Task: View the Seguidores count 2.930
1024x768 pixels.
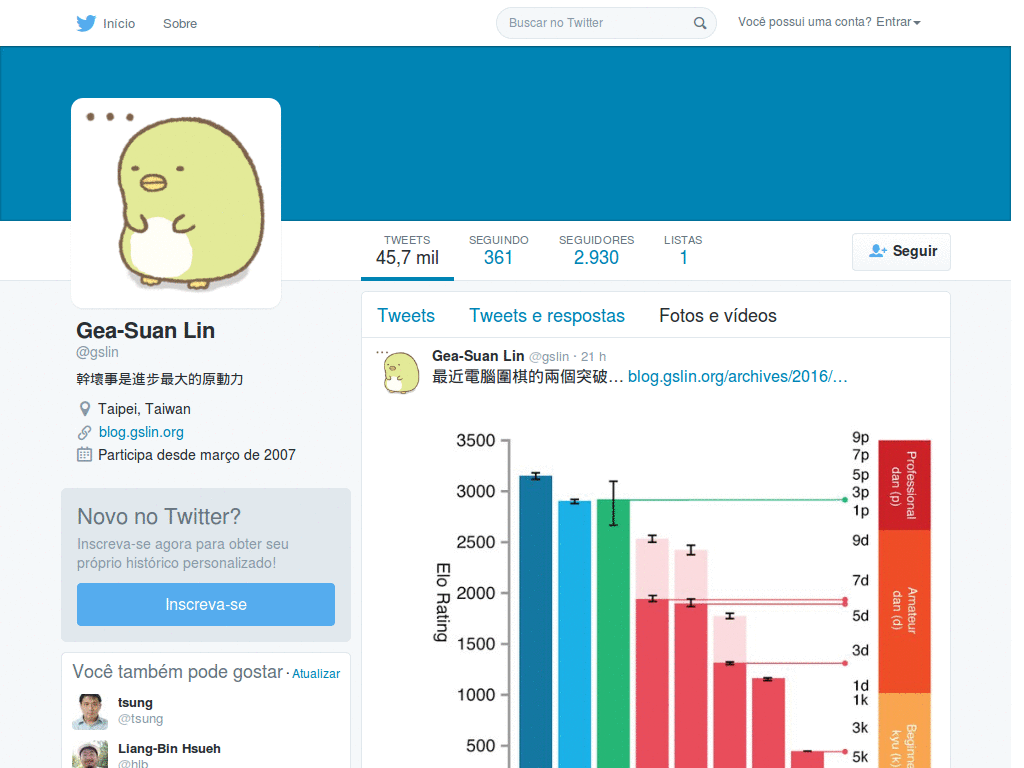Action: point(596,251)
